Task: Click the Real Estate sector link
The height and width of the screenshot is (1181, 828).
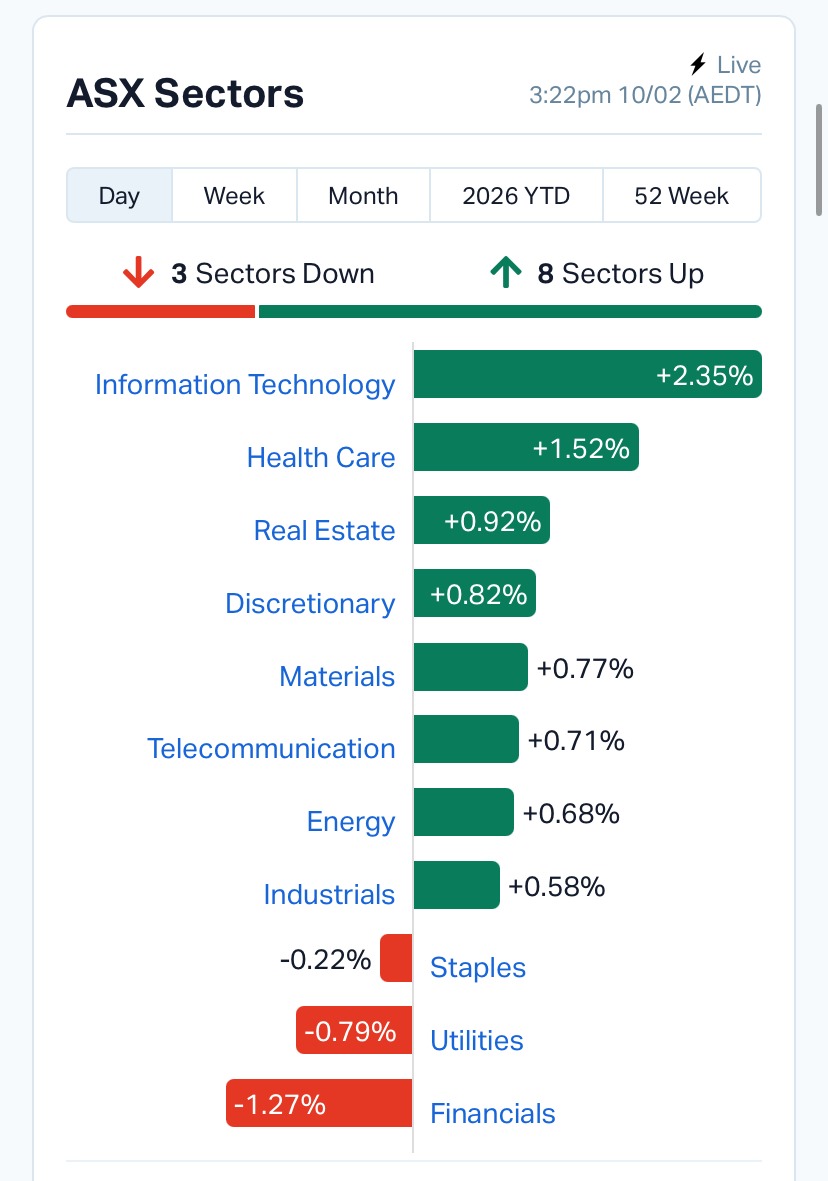Action: coord(324,530)
